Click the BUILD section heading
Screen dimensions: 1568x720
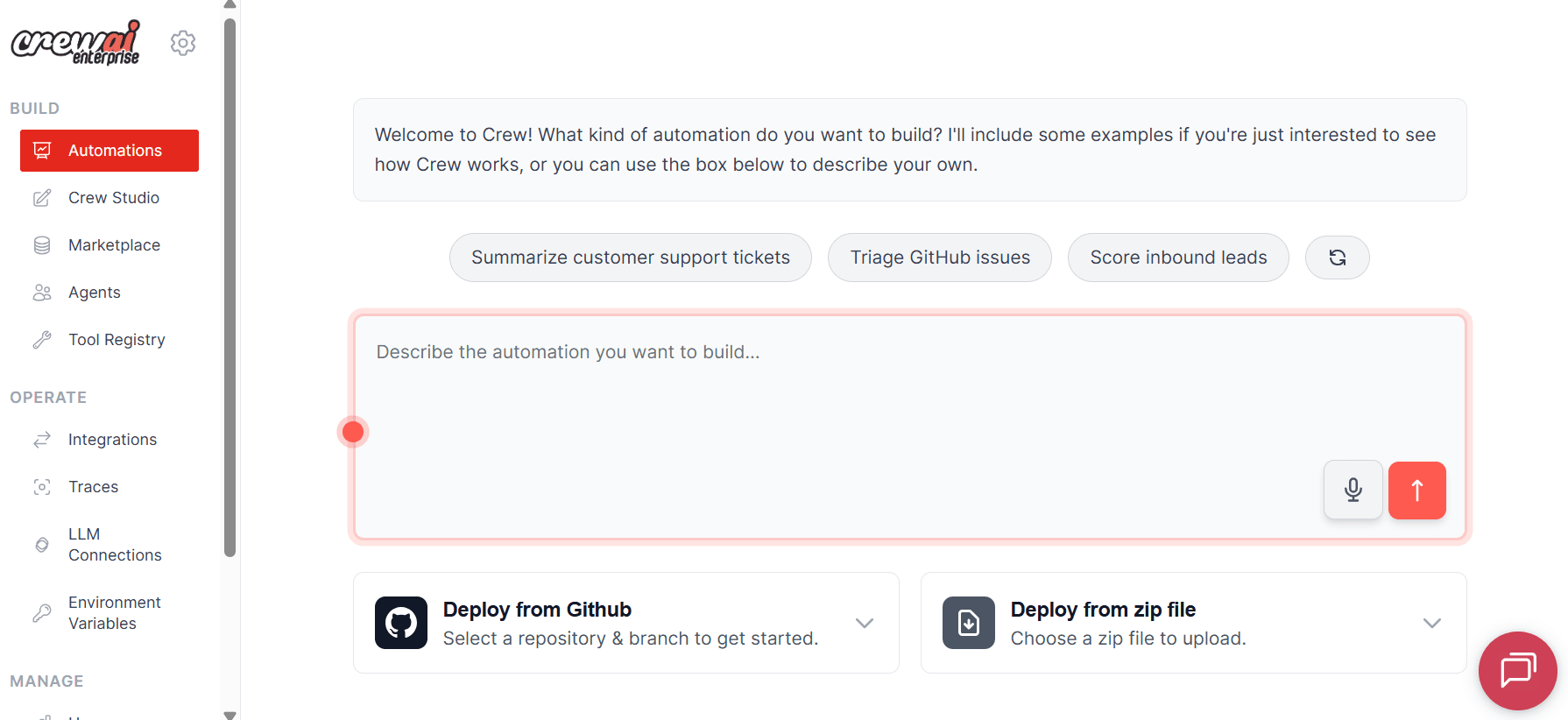pos(35,109)
